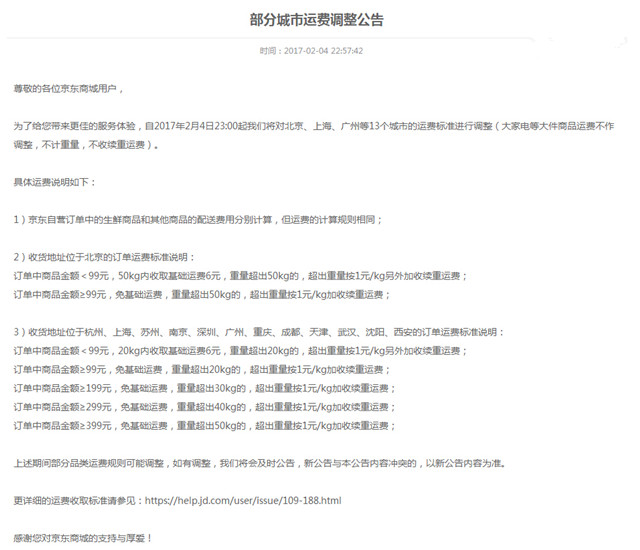Click the Beijing ≥99元 line mentioning 50kg
Viewport: 640px width, 550px height.
202,295
